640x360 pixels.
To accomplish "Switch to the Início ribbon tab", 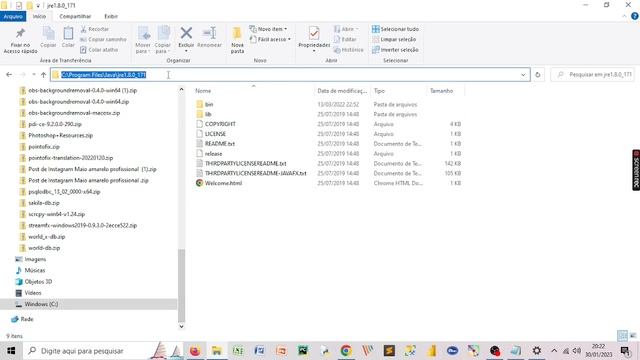I will 39,16.
